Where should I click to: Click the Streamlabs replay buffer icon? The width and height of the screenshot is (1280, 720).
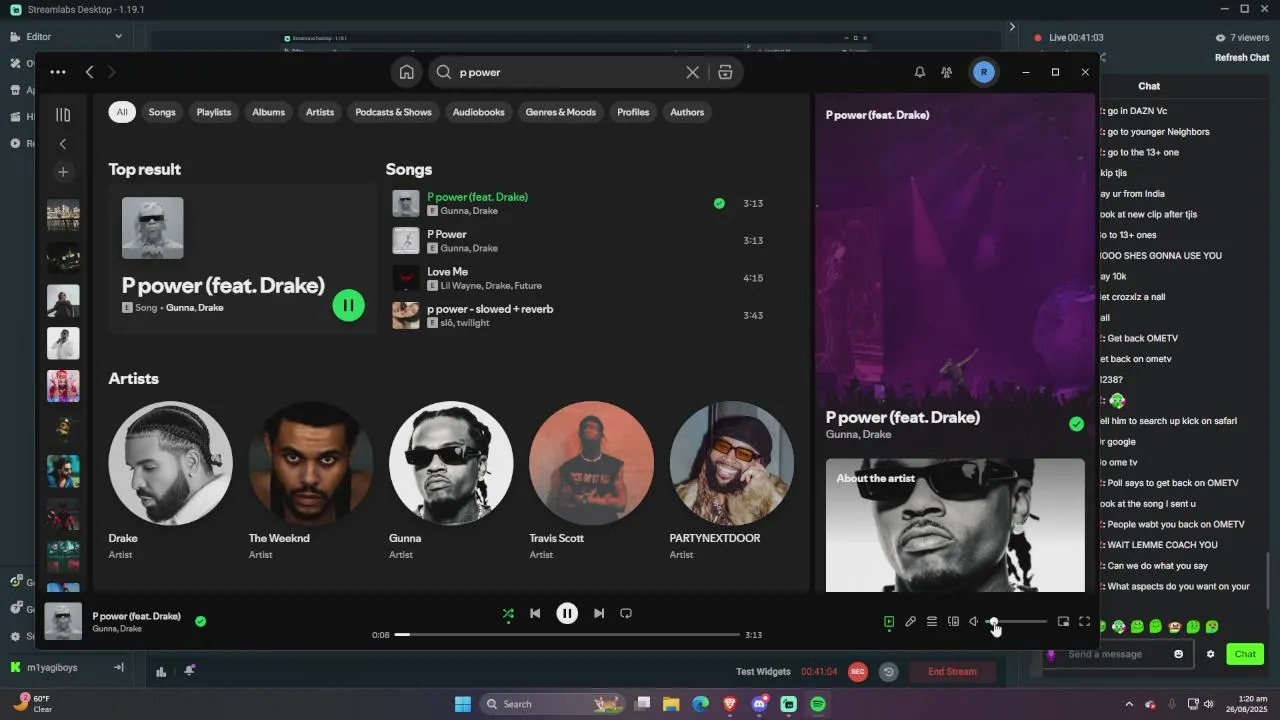888,672
